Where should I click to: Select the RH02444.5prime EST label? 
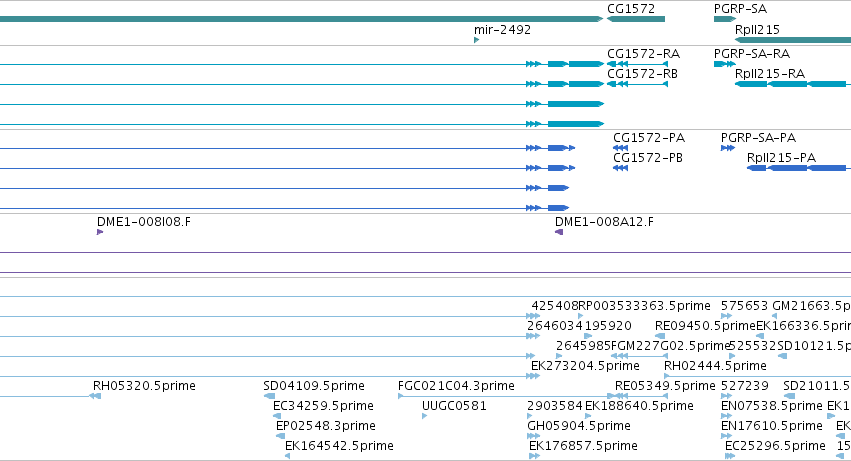[x=715, y=366]
